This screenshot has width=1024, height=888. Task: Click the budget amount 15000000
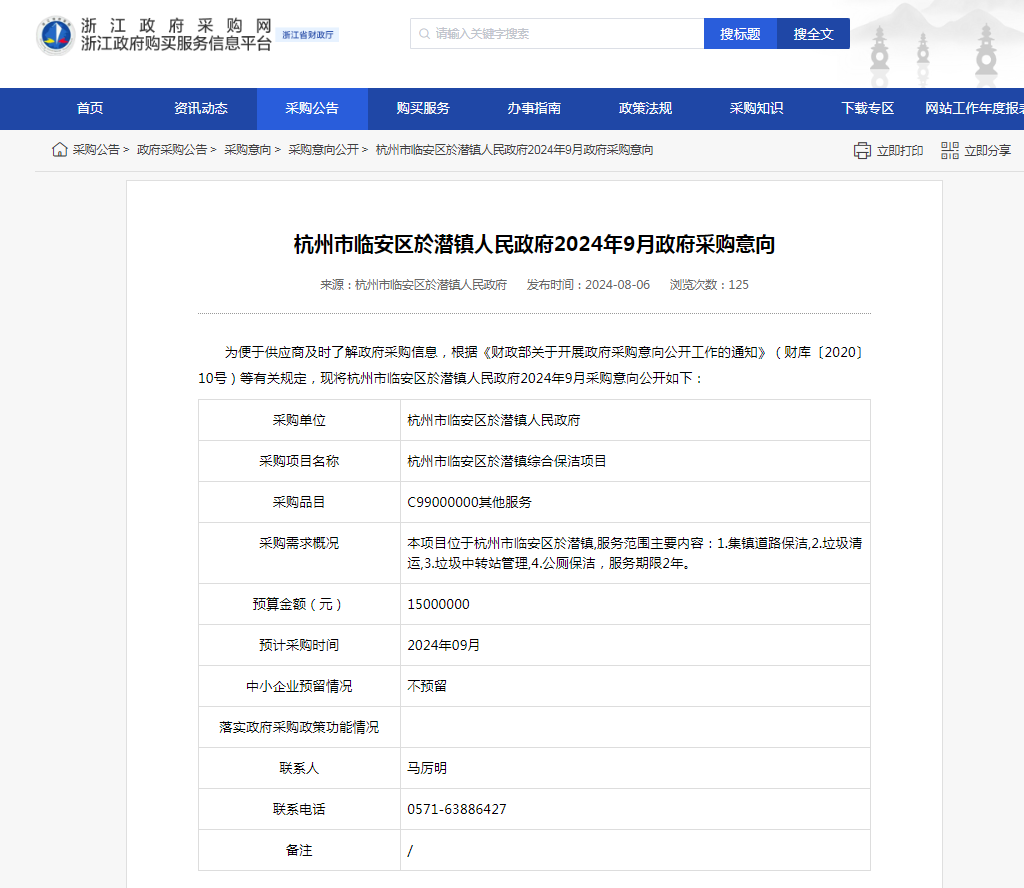438,605
